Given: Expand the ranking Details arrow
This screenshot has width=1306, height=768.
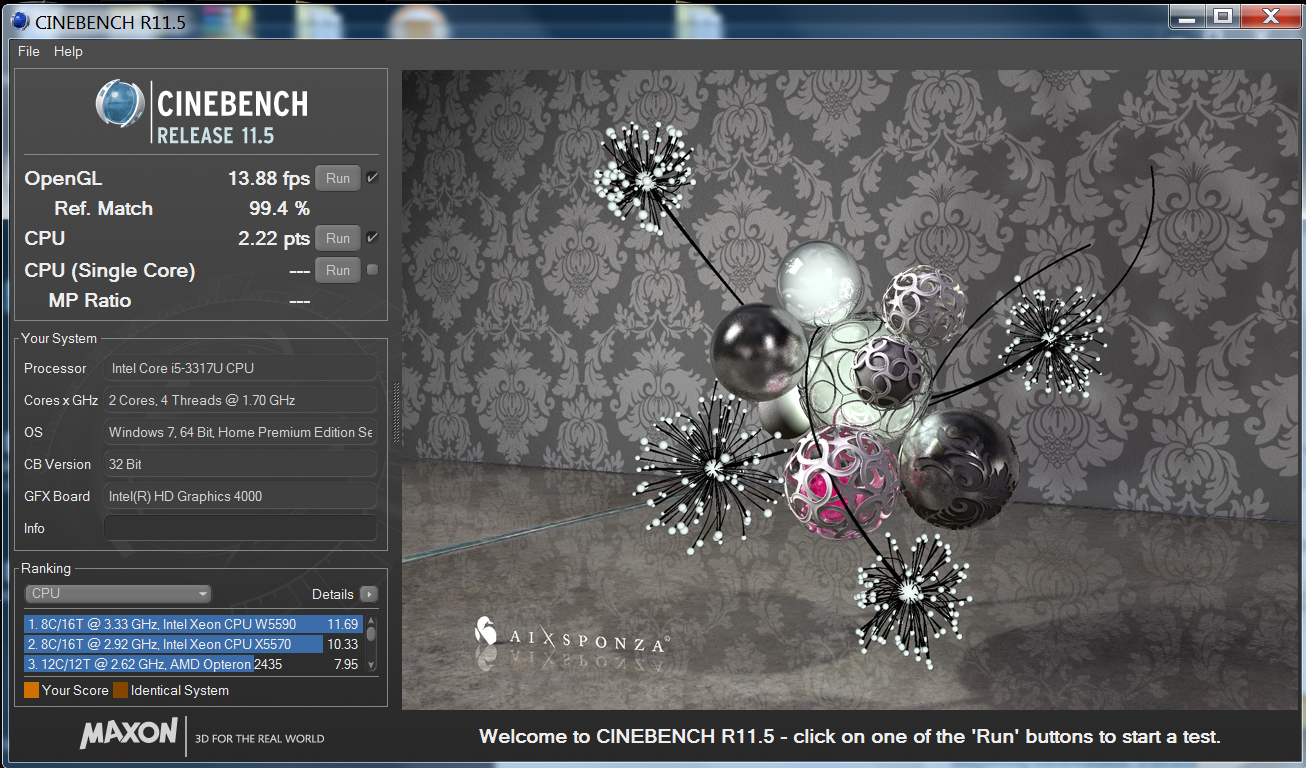Looking at the screenshot, I should pyautogui.click(x=368, y=594).
